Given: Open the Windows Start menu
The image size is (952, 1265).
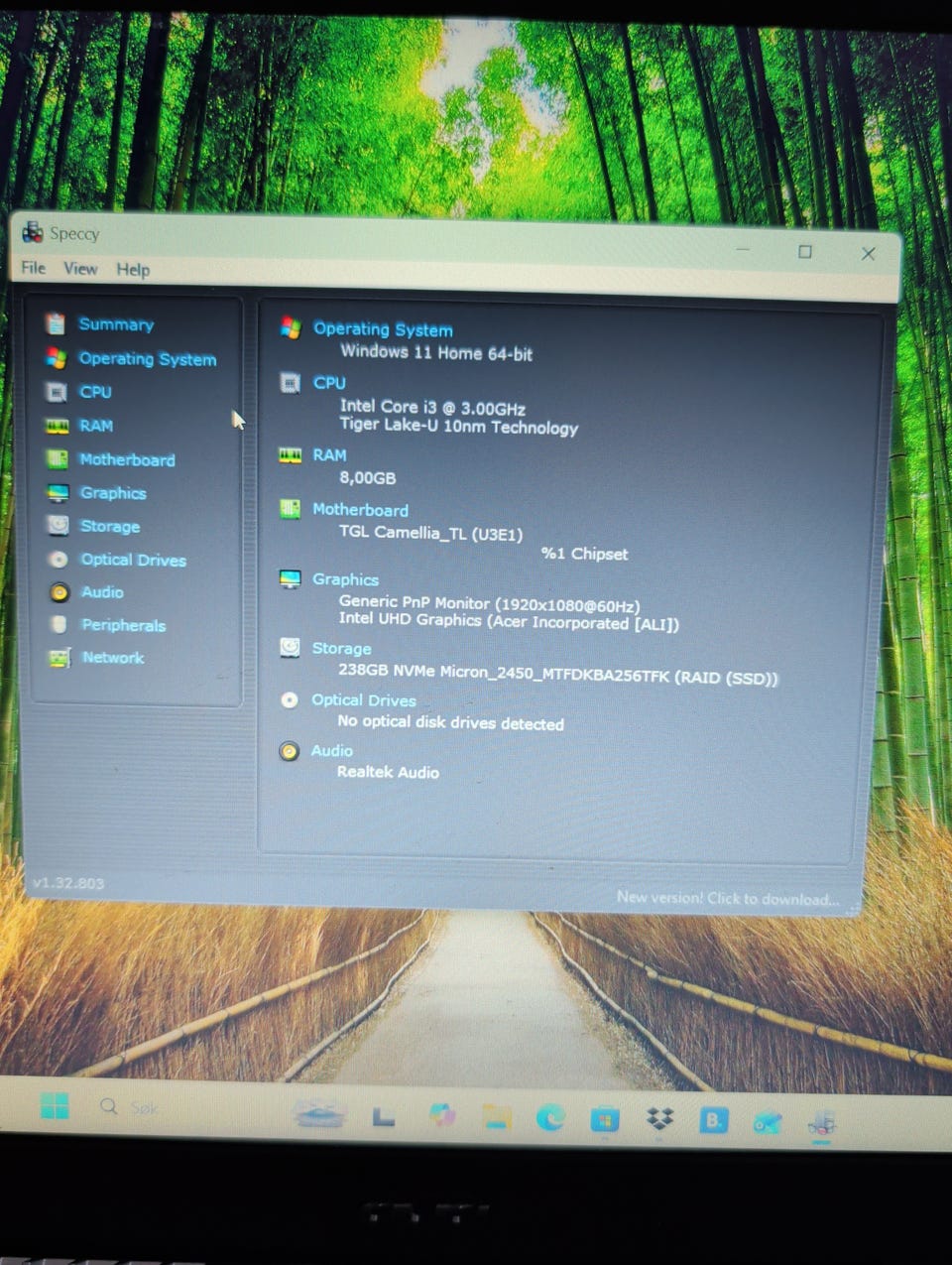Looking at the screenshot, I should click(55, 1106).
